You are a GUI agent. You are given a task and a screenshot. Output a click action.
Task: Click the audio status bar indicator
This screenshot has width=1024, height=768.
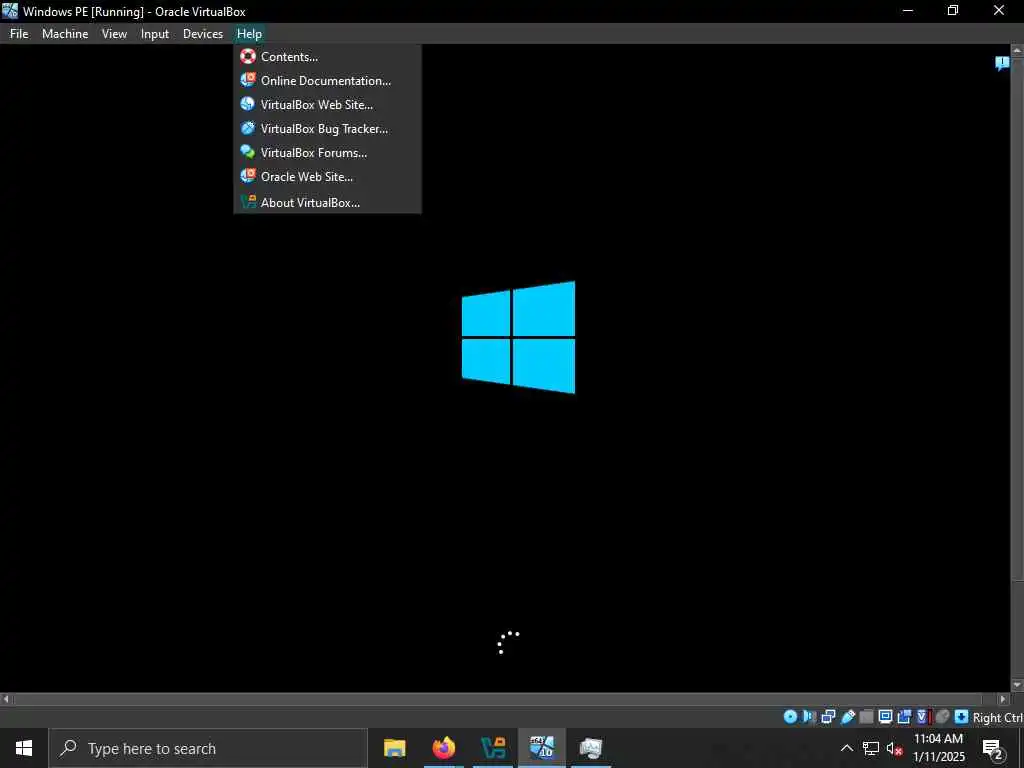coord(809,717)
